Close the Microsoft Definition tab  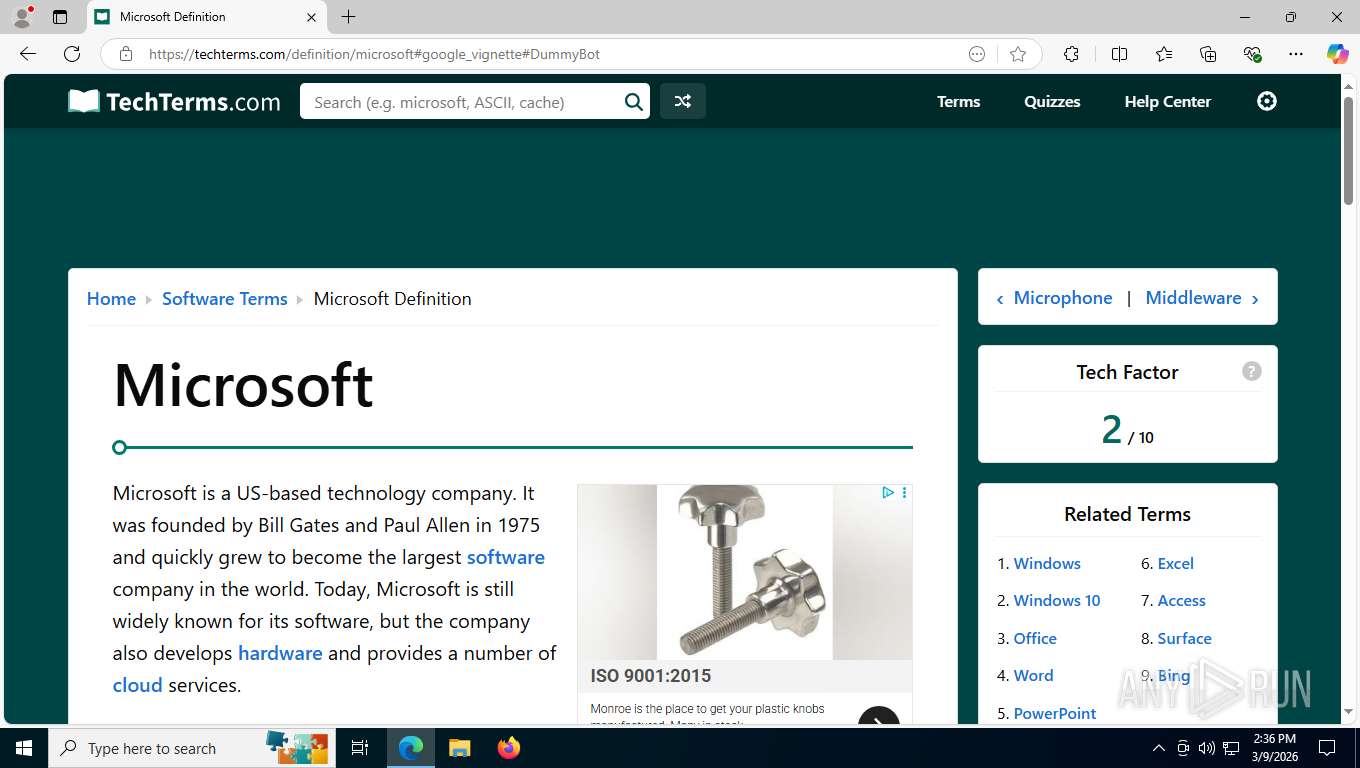[x=311, y=17]
